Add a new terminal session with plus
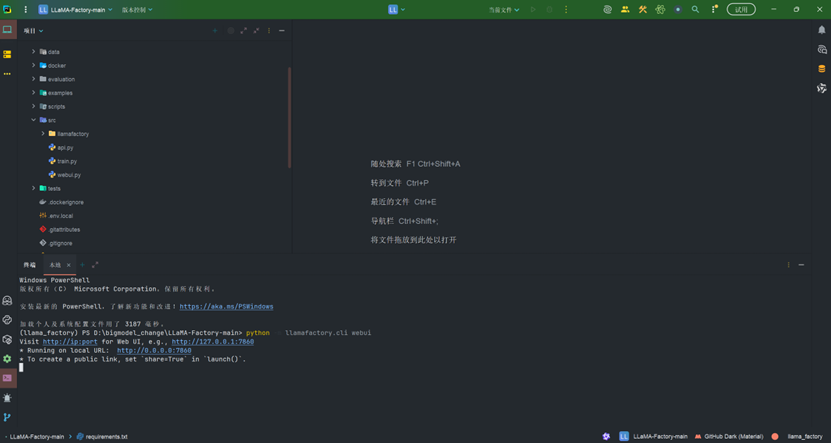831x443 pixels. click(x=82, y=265)
